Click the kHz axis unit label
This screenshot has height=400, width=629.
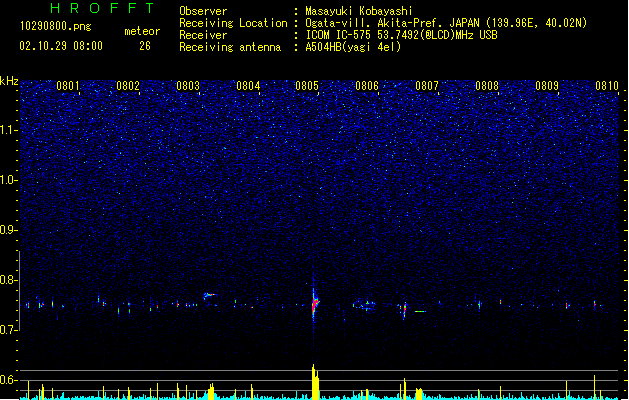tap(9, 81)
